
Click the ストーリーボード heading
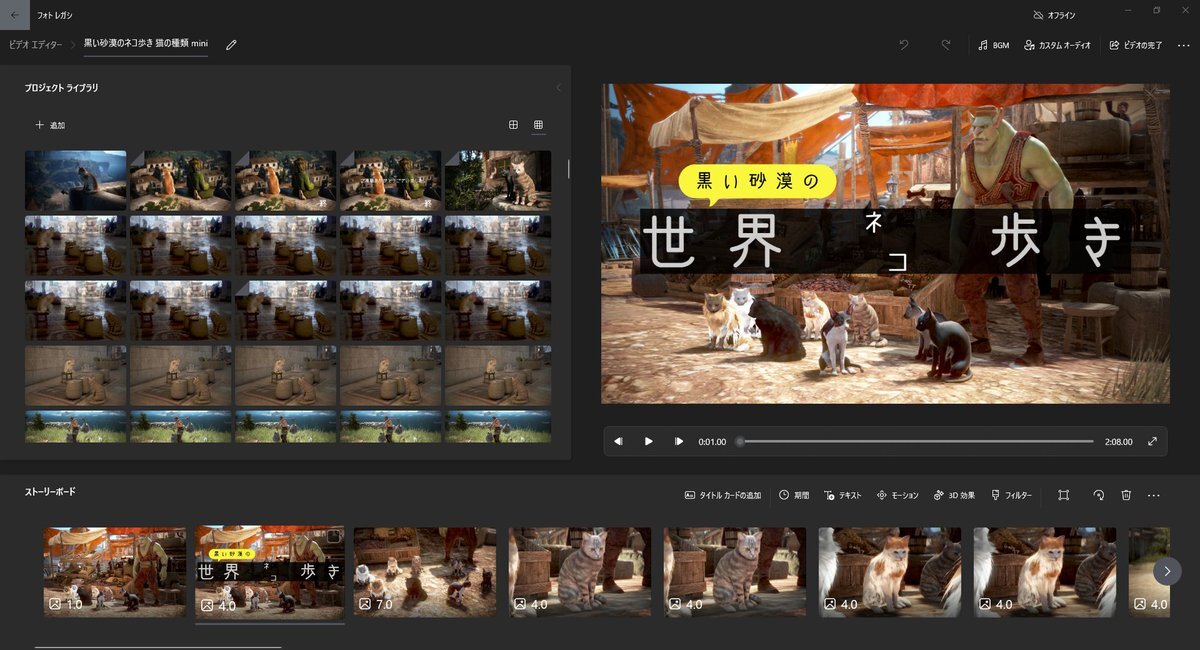[50, 492]
